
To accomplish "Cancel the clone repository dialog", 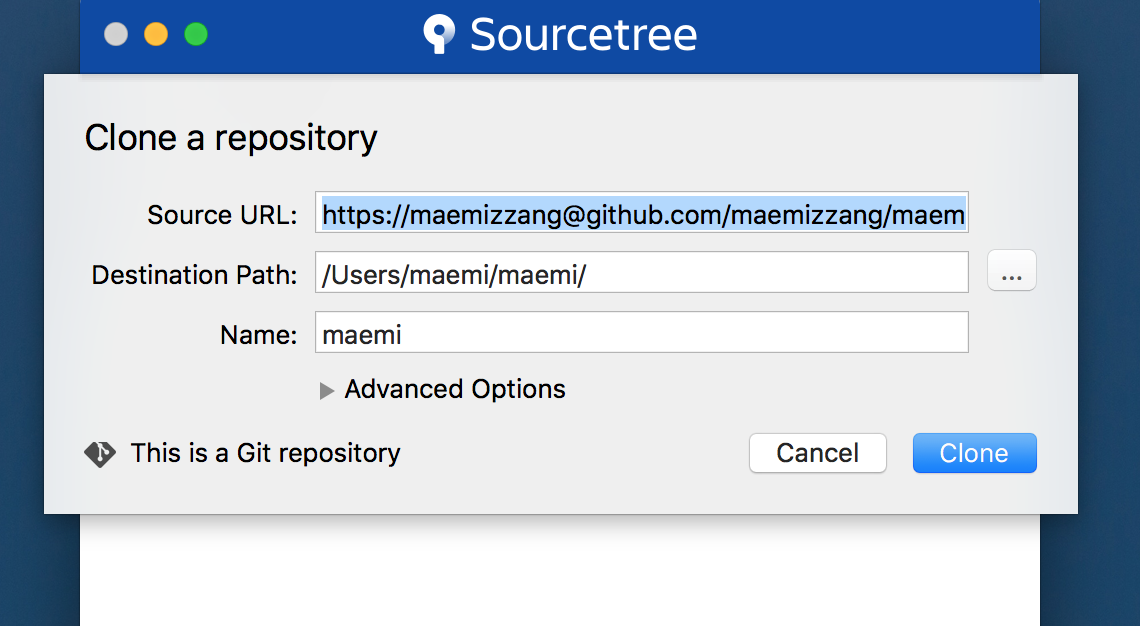I will pos(817,453).
